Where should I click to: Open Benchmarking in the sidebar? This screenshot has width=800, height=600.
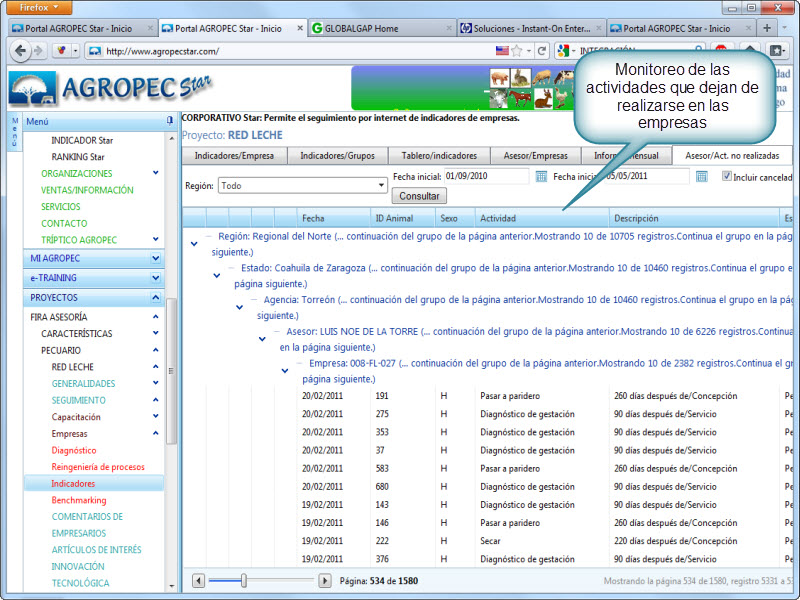[x=79, y=500]
